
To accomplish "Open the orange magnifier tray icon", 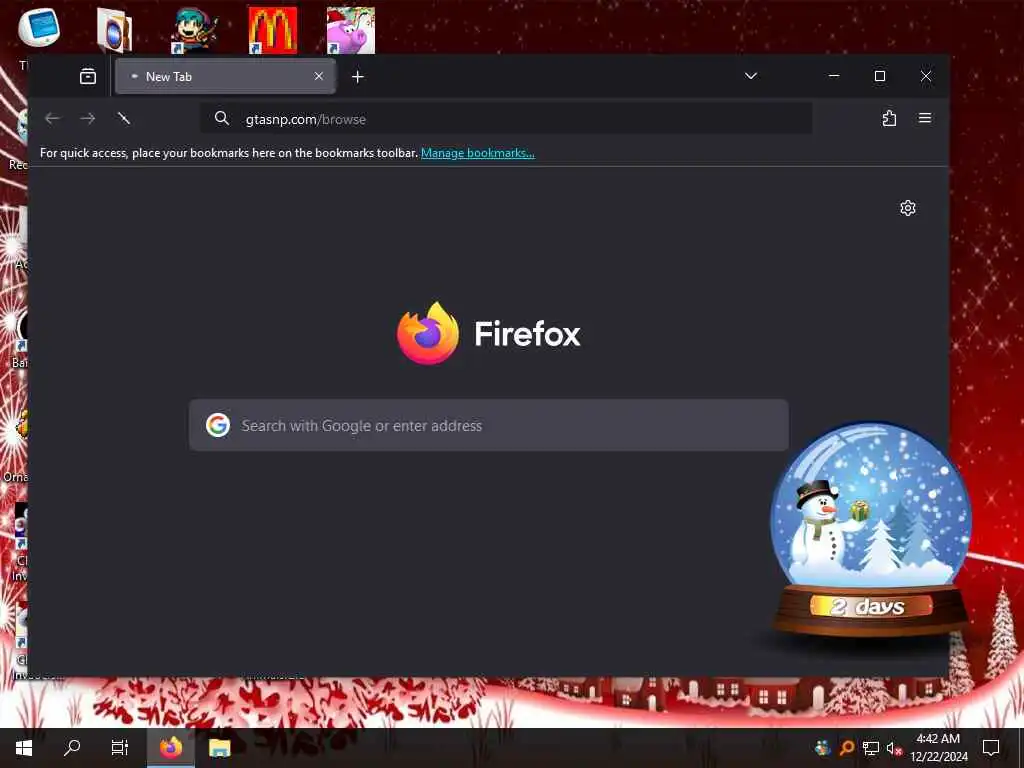I will click(847, 748).
